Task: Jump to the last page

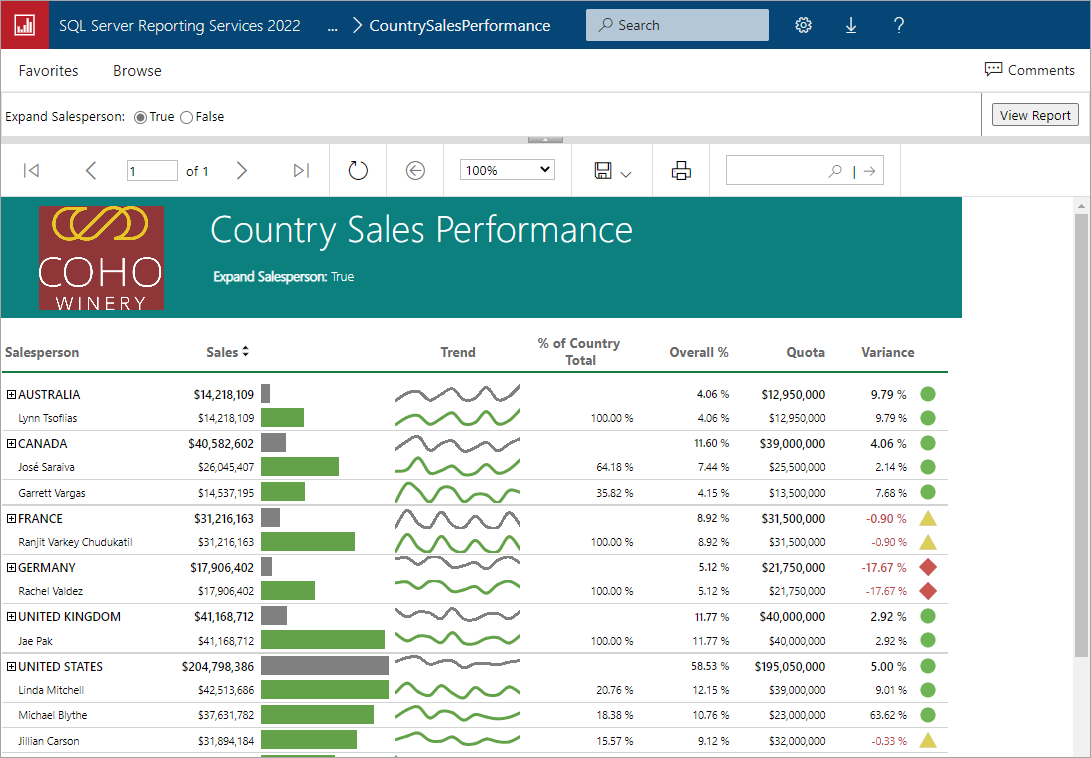Action: [301, 170]
